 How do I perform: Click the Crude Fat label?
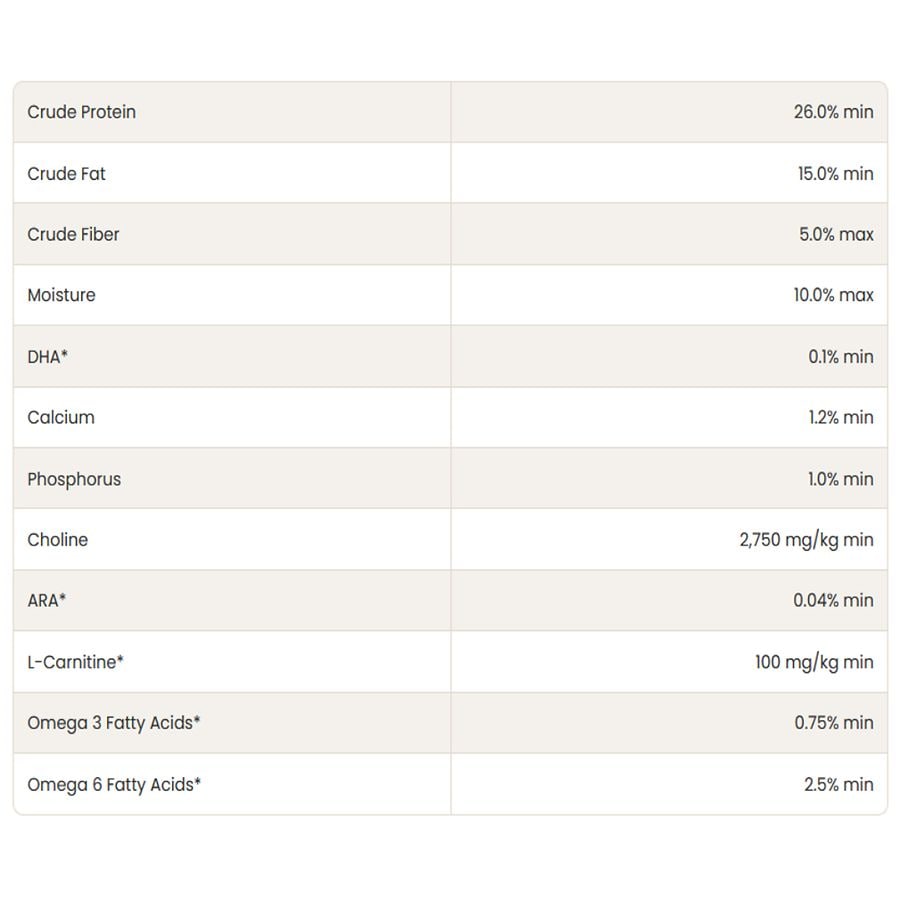(x=66, y=174)
